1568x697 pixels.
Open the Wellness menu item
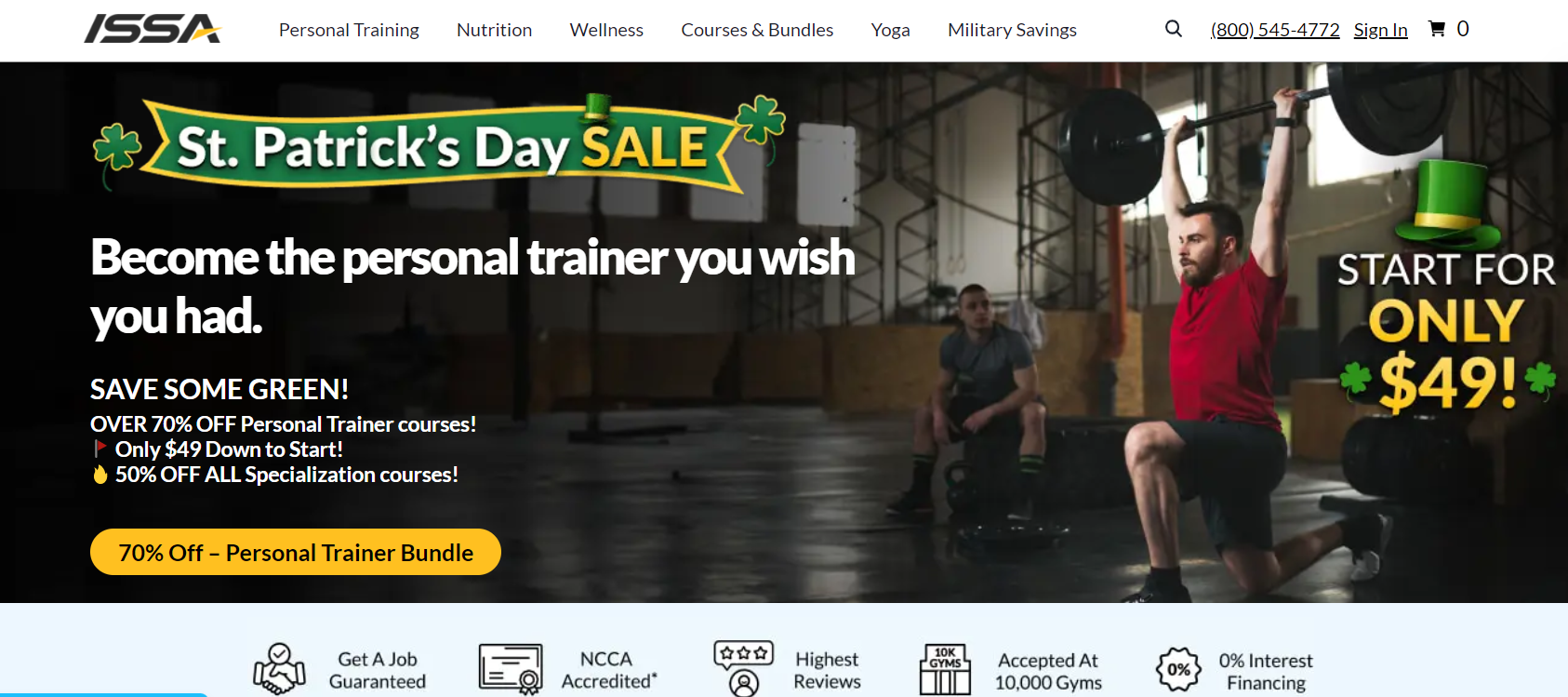606,30
